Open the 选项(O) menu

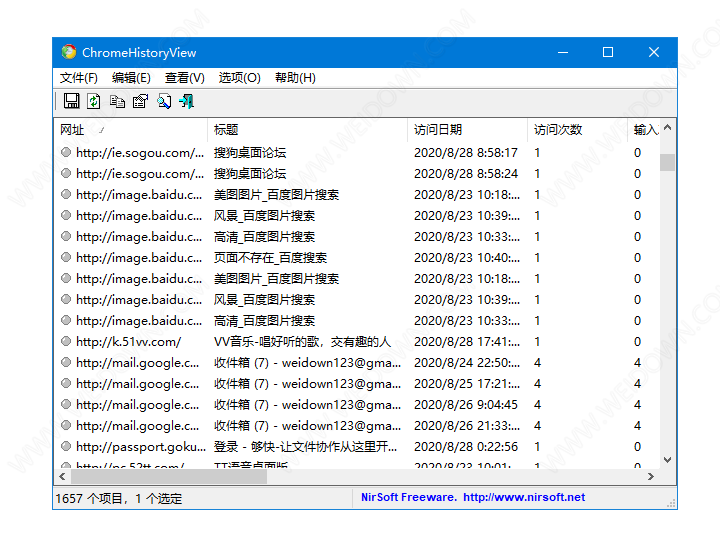click(x=239, y=78)
